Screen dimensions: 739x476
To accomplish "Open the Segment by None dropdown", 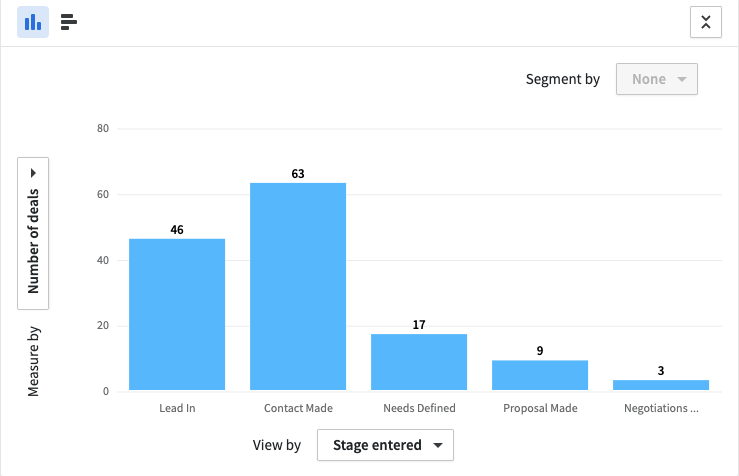I will click(x=656, y=79).
